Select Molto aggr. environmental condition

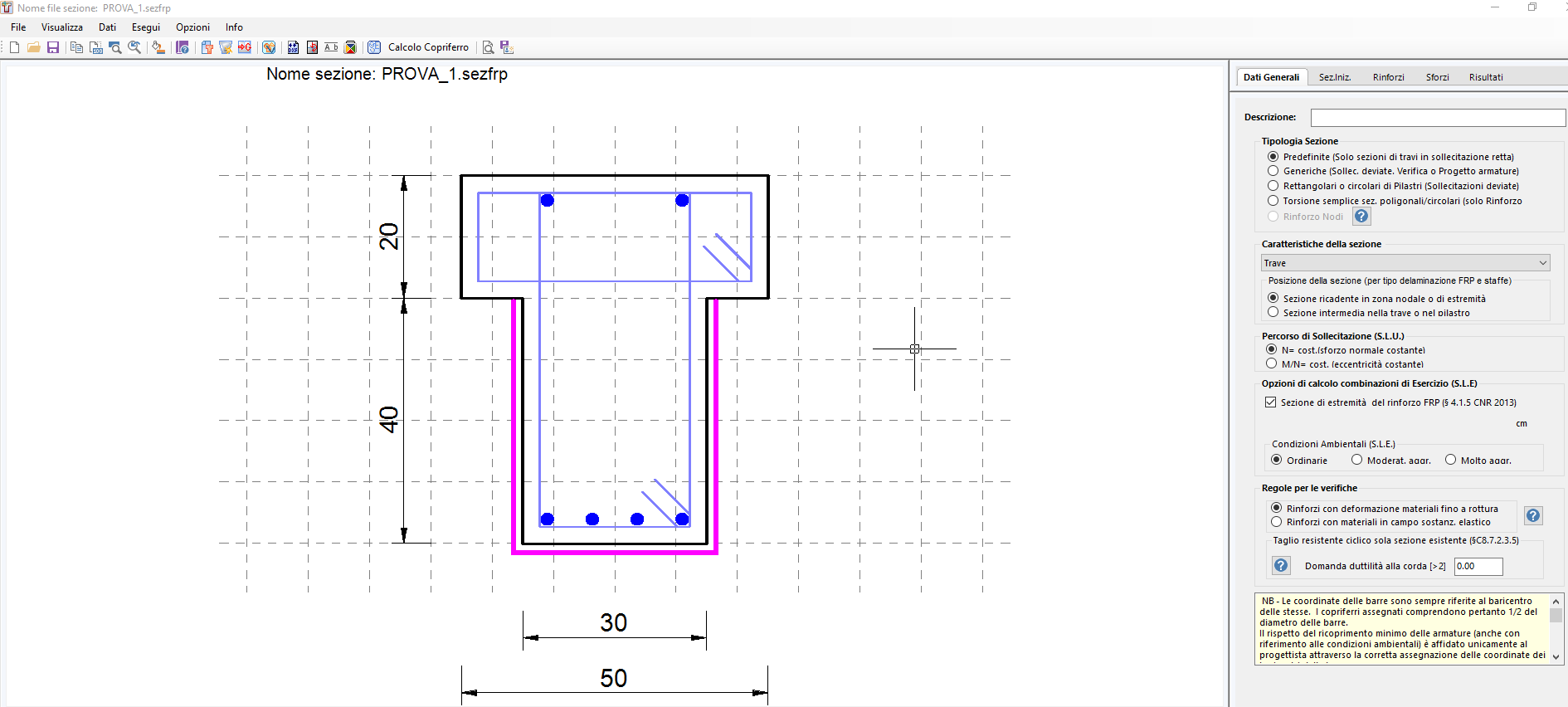point(1451,460)
